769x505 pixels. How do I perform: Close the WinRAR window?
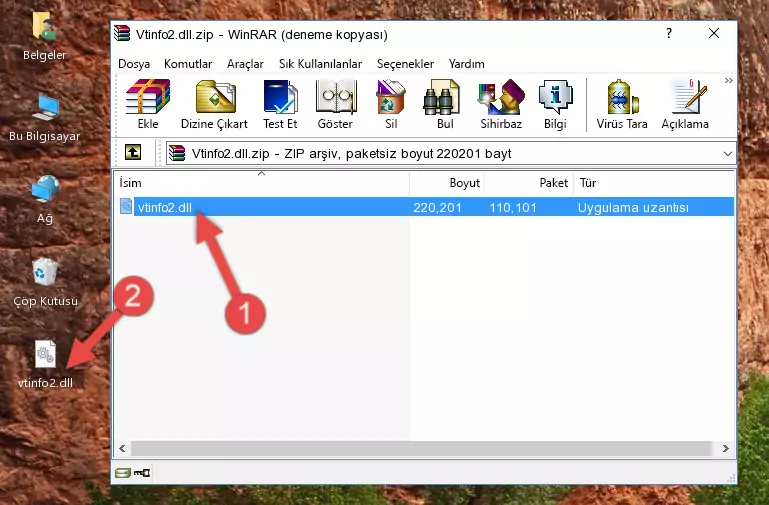pos(714,33)
